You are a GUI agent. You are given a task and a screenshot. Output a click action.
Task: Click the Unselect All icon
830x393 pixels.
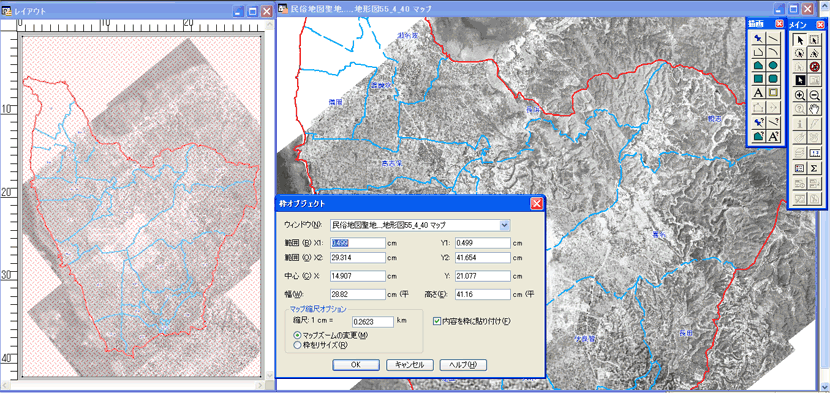(x=815, y=66)
